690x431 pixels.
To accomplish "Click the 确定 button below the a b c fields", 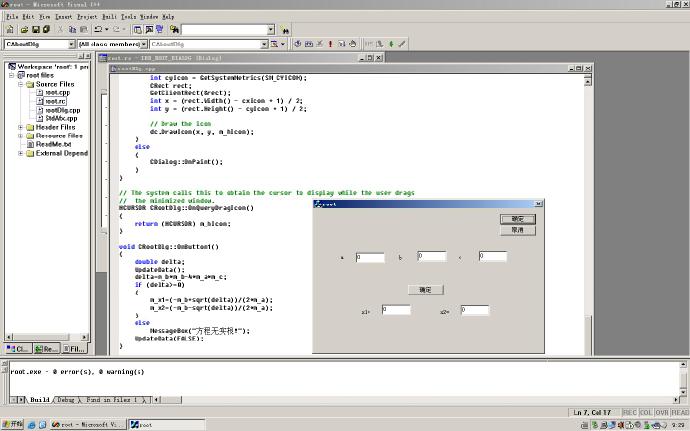I will [426, 290].
